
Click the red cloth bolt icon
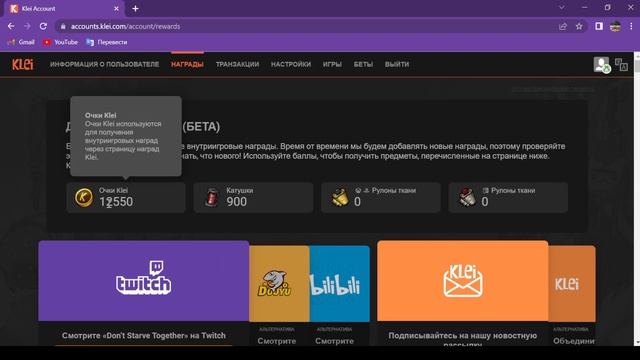(467, 198)
